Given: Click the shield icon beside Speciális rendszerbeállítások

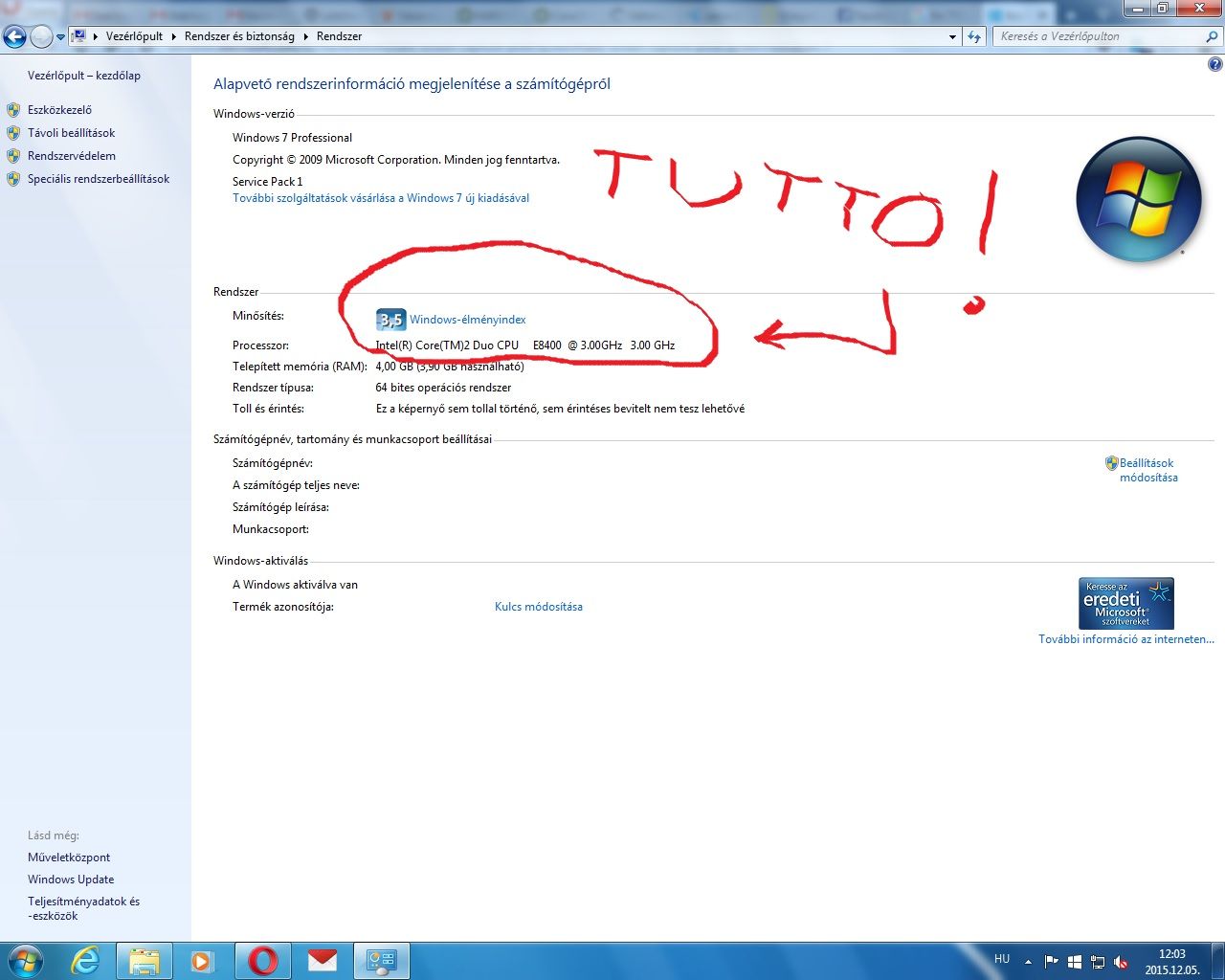Looking at the screenshot, I should 13,179.
